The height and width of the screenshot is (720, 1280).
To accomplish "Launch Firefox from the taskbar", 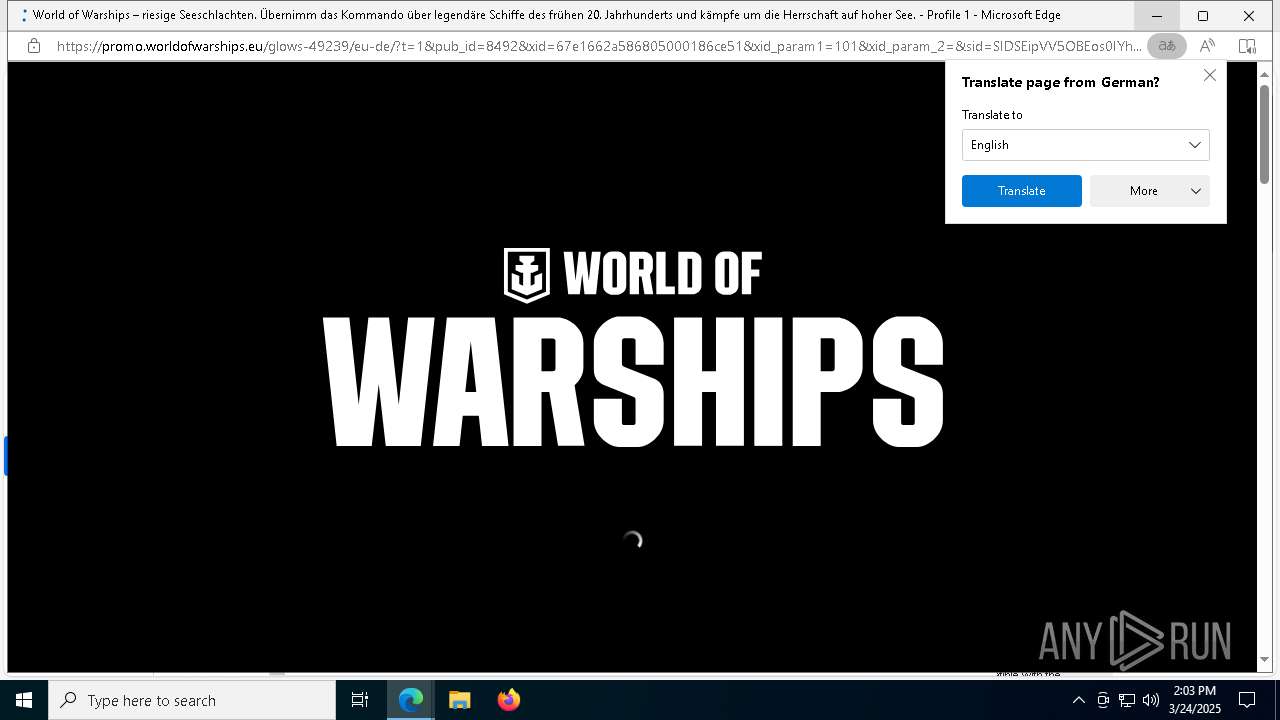I will [x=509, y=700].
